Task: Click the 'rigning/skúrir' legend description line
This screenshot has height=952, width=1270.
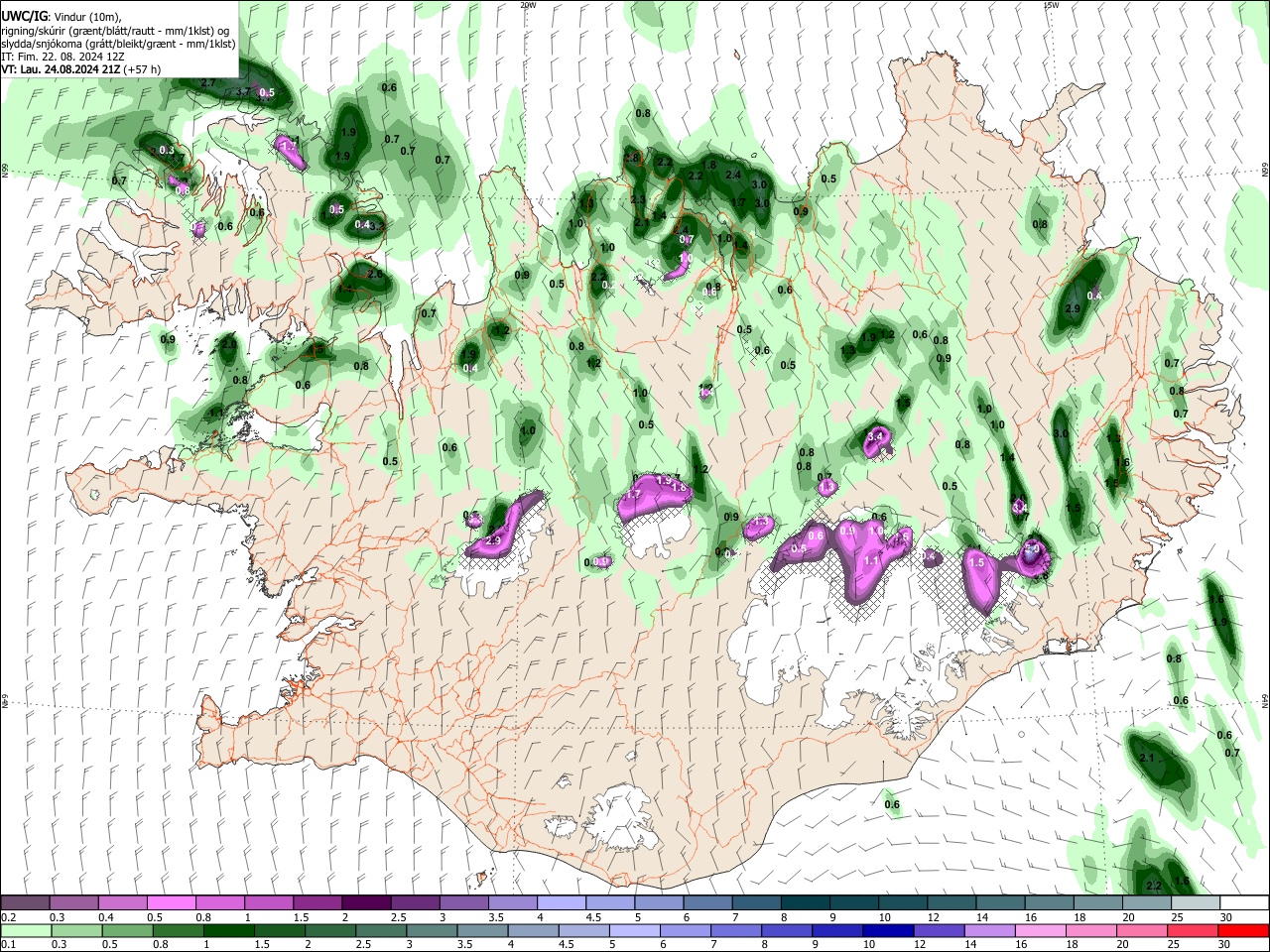Action: pos(115,31)
